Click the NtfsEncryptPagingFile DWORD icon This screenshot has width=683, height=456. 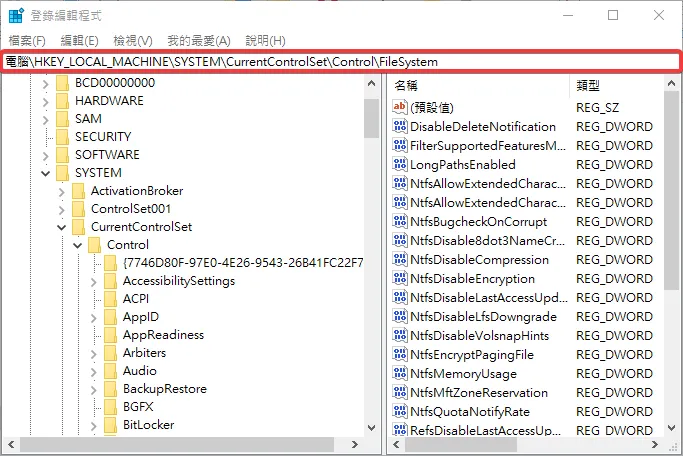tap(399, 354)
